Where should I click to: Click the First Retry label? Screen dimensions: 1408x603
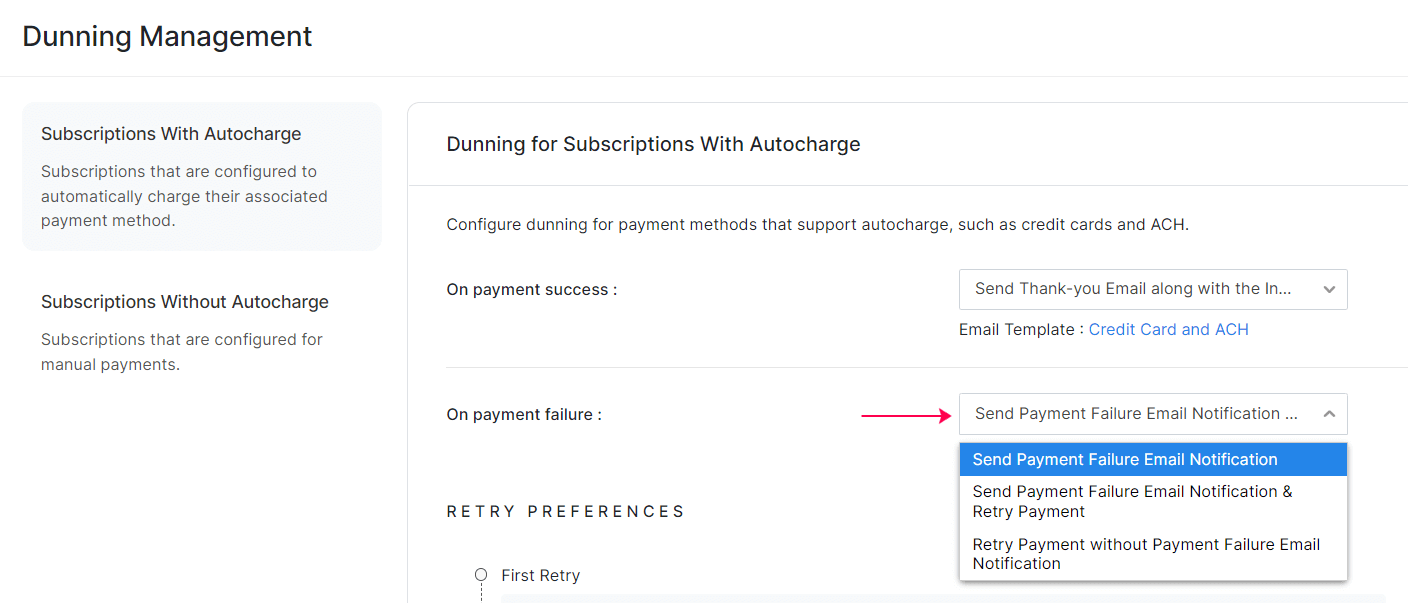point(540,576)
